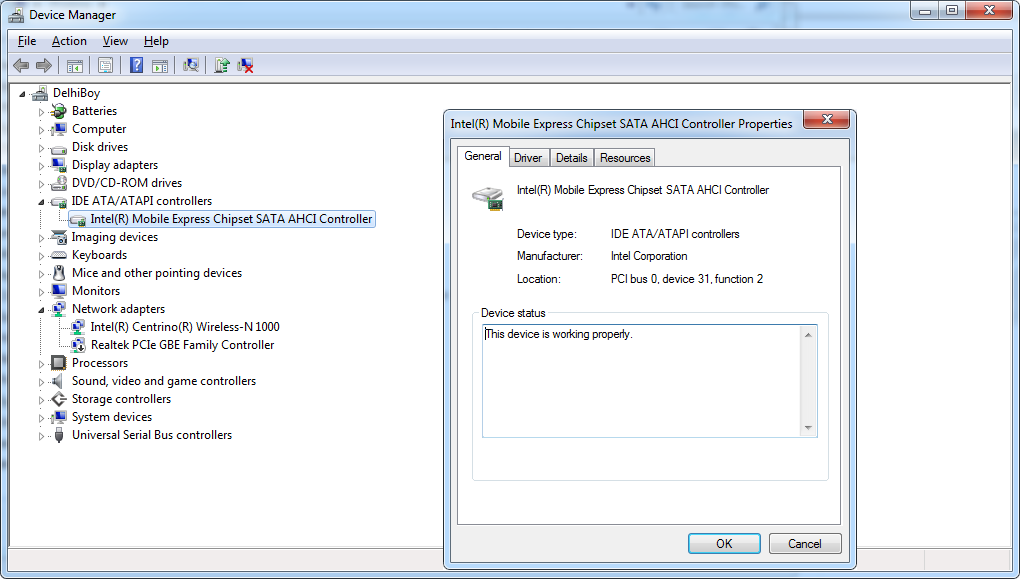Minimize the Device Manager window

(926, 10)
